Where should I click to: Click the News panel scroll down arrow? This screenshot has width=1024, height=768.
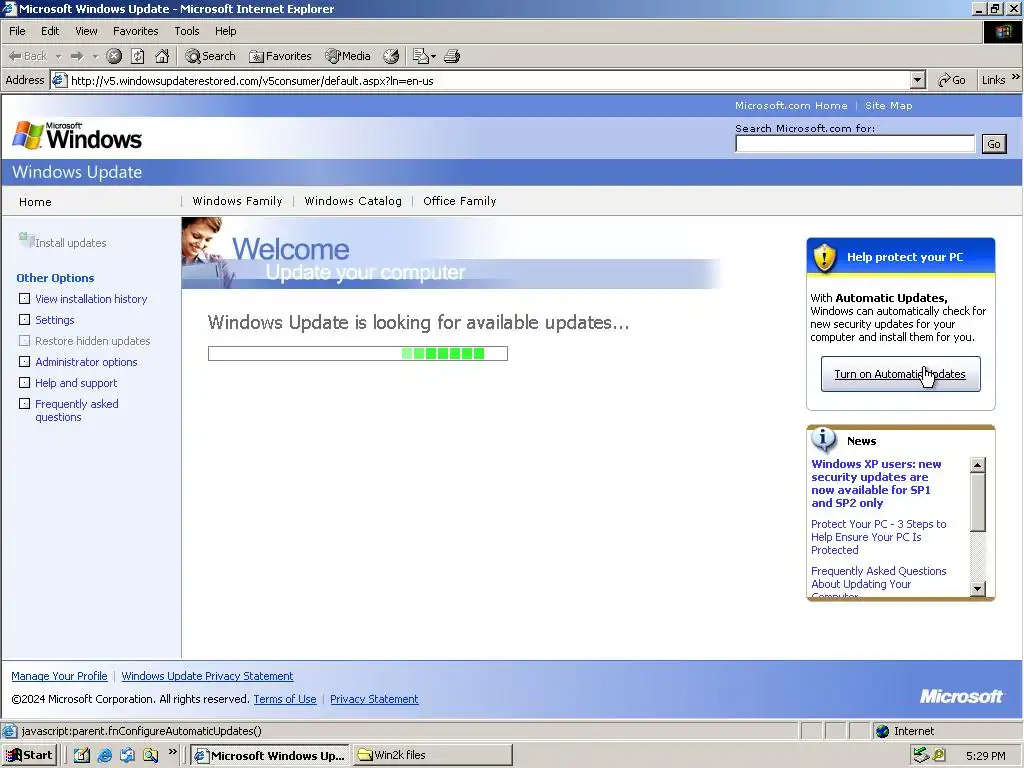pyautogui.click(x=978, y=588)
